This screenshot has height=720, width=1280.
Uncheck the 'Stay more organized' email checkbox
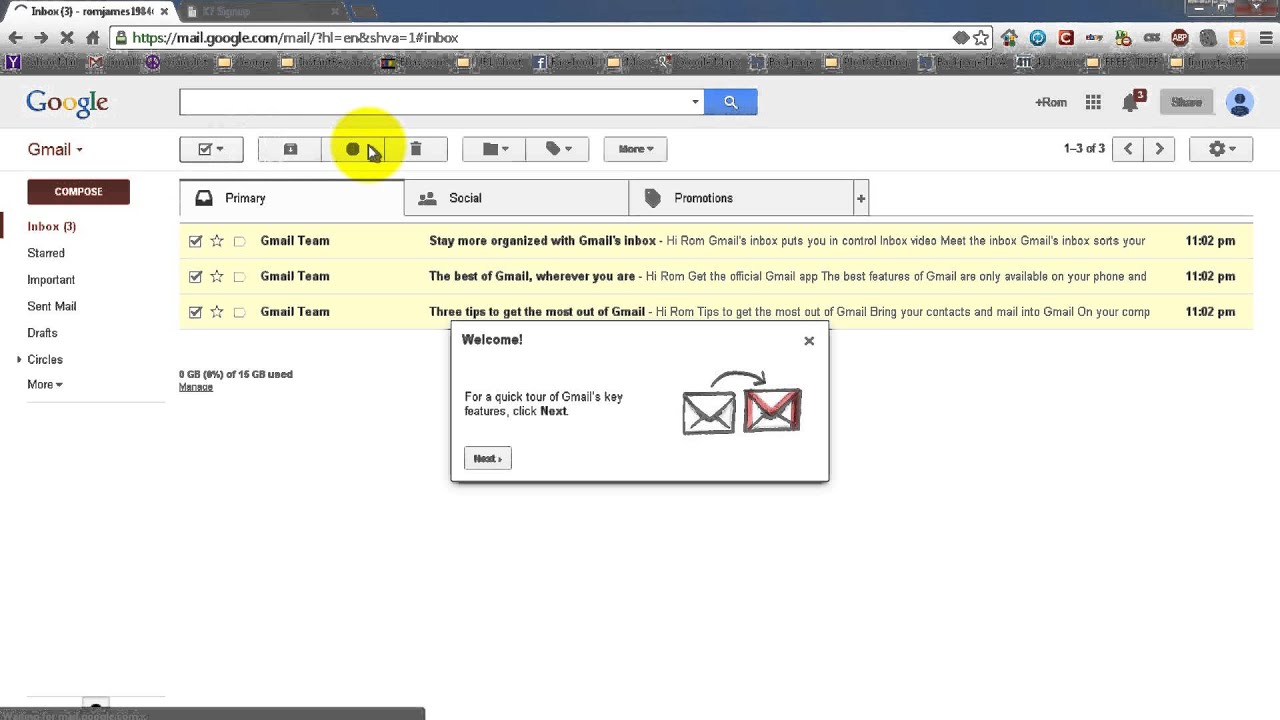click(x=195, y=241)
